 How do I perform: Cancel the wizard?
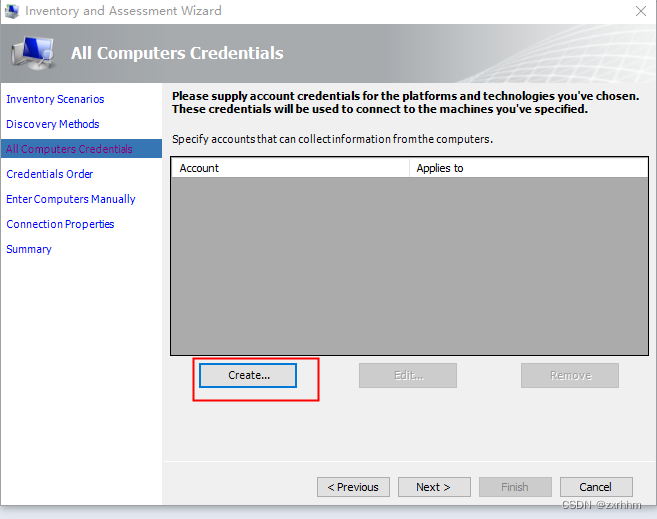(596, 487)
